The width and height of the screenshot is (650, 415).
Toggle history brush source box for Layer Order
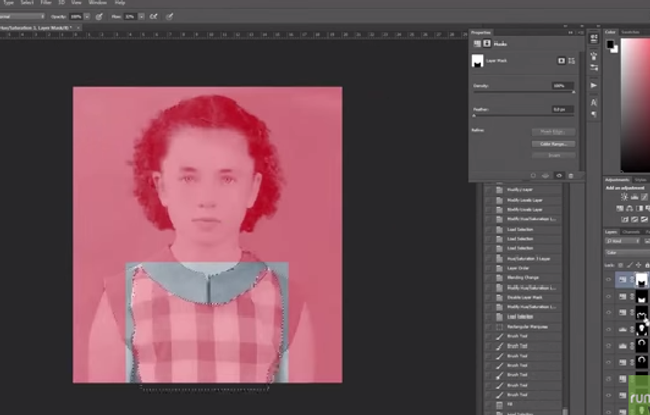click(489, 268)
